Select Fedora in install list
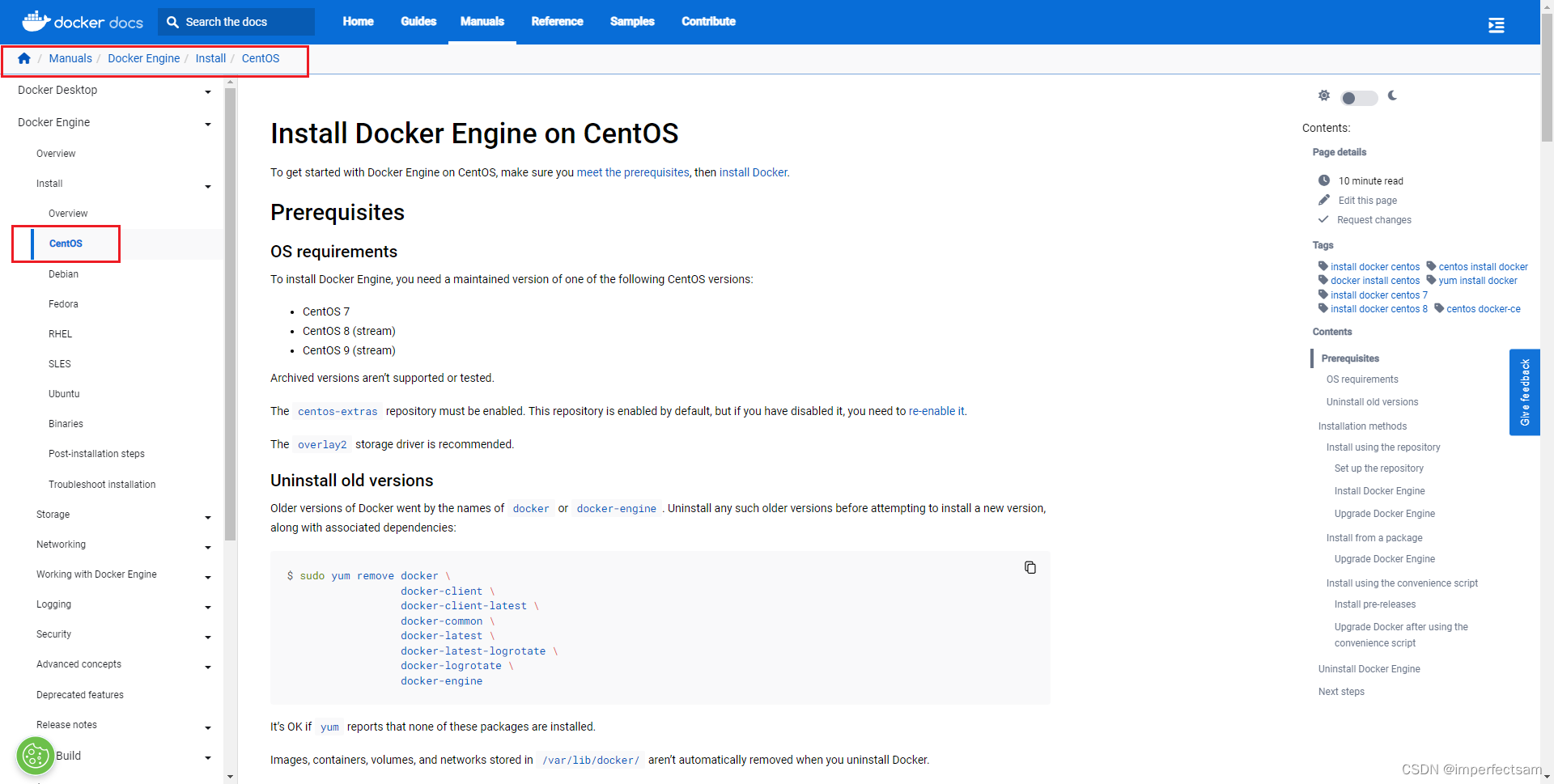The image size is (1554, 784). click(x=63, y=304)
